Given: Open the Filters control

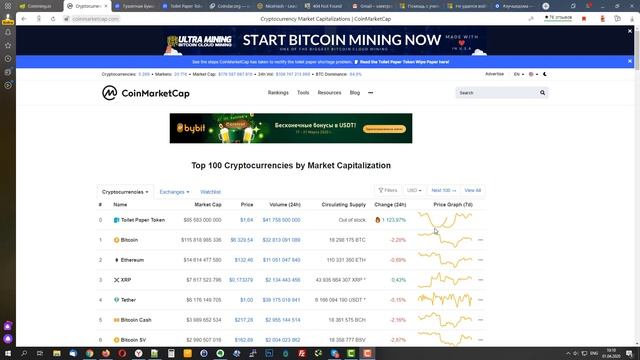Looking at the screenshot, I should 388,190.
